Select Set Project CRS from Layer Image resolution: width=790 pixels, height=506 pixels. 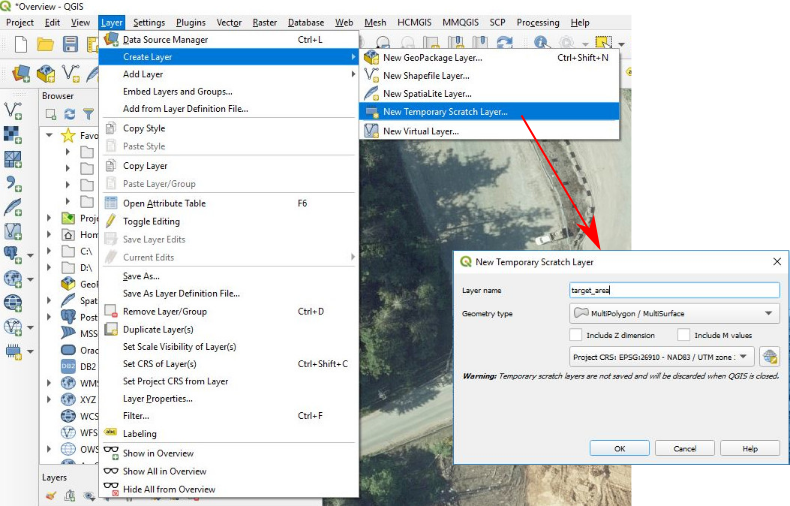[229, 382]
